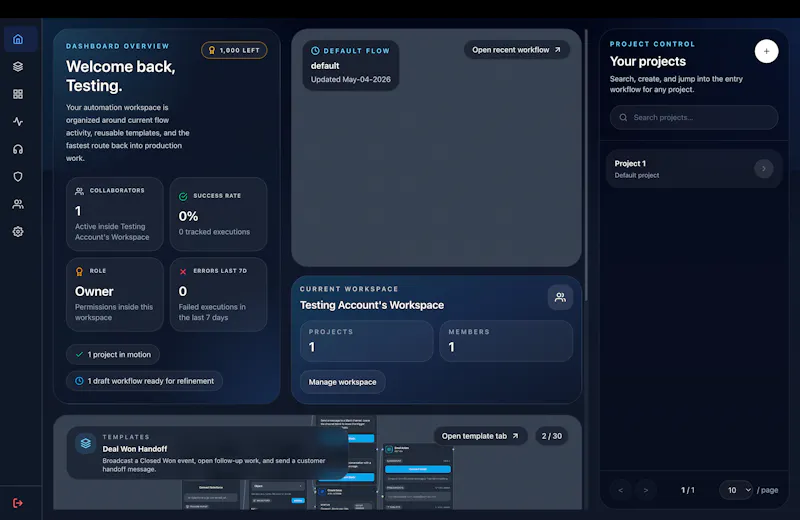800x520 pixels.
Task: Click the Role award badge icon
Action: tap(80, 271)
